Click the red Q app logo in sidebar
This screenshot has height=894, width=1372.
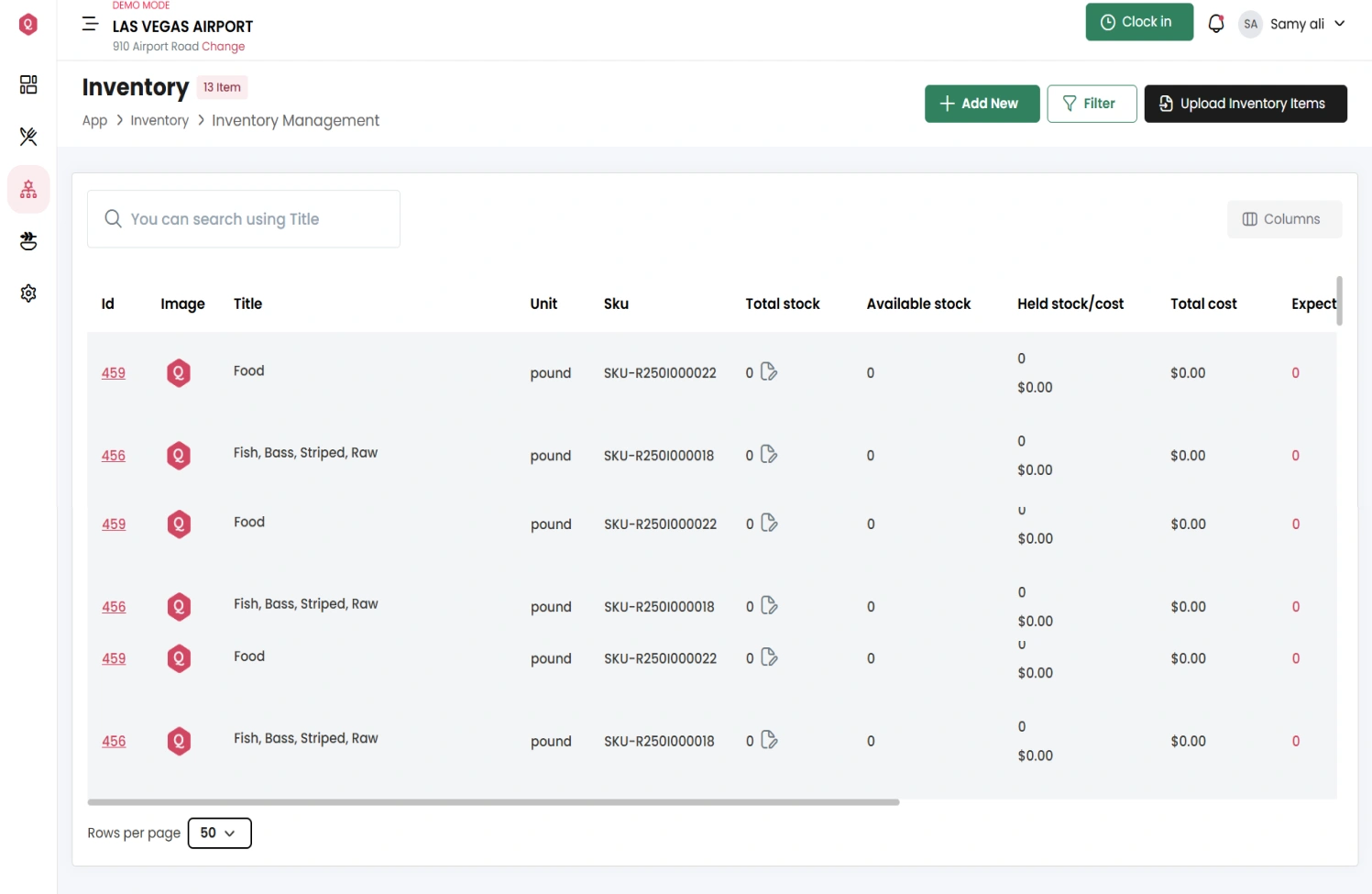28,24
